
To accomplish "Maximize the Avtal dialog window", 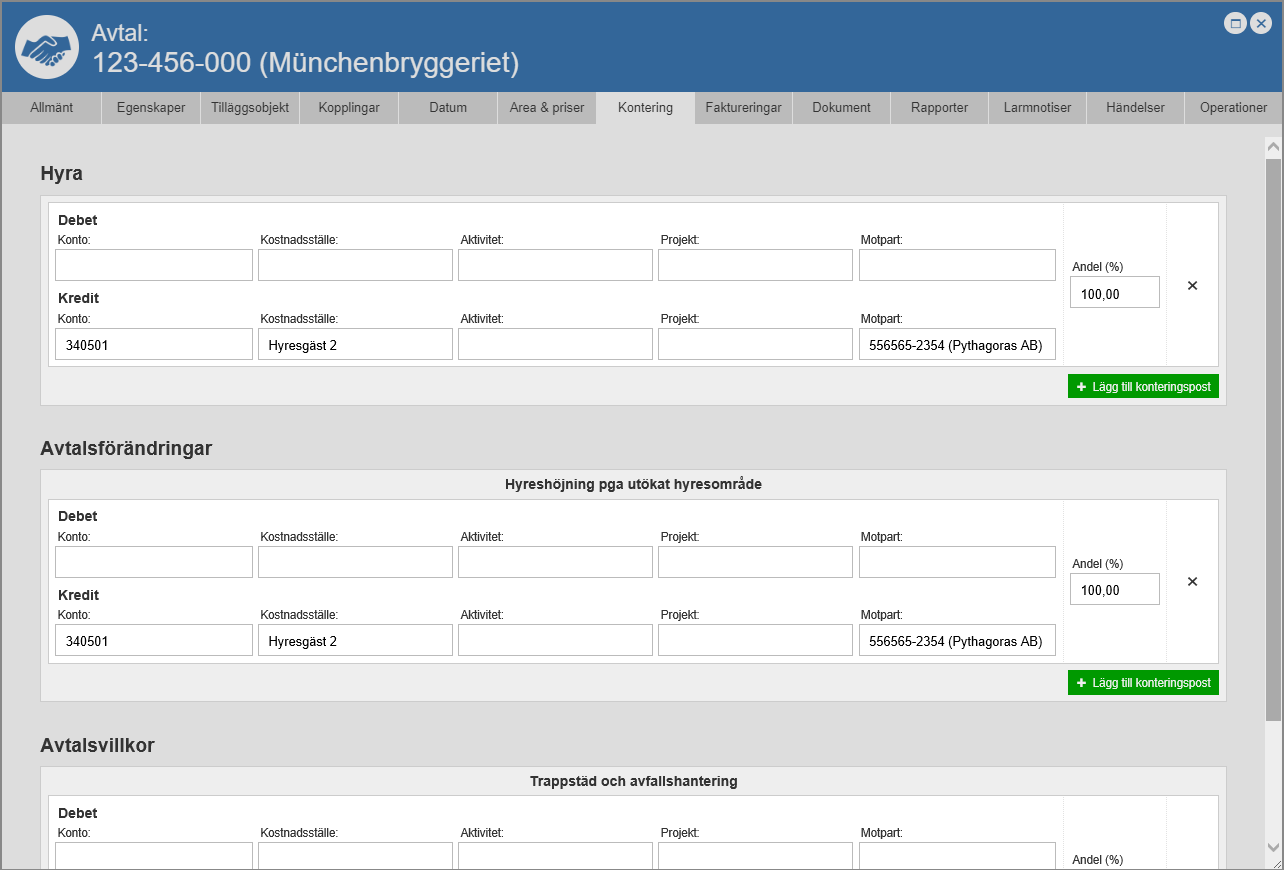I will pos(1235,24).
